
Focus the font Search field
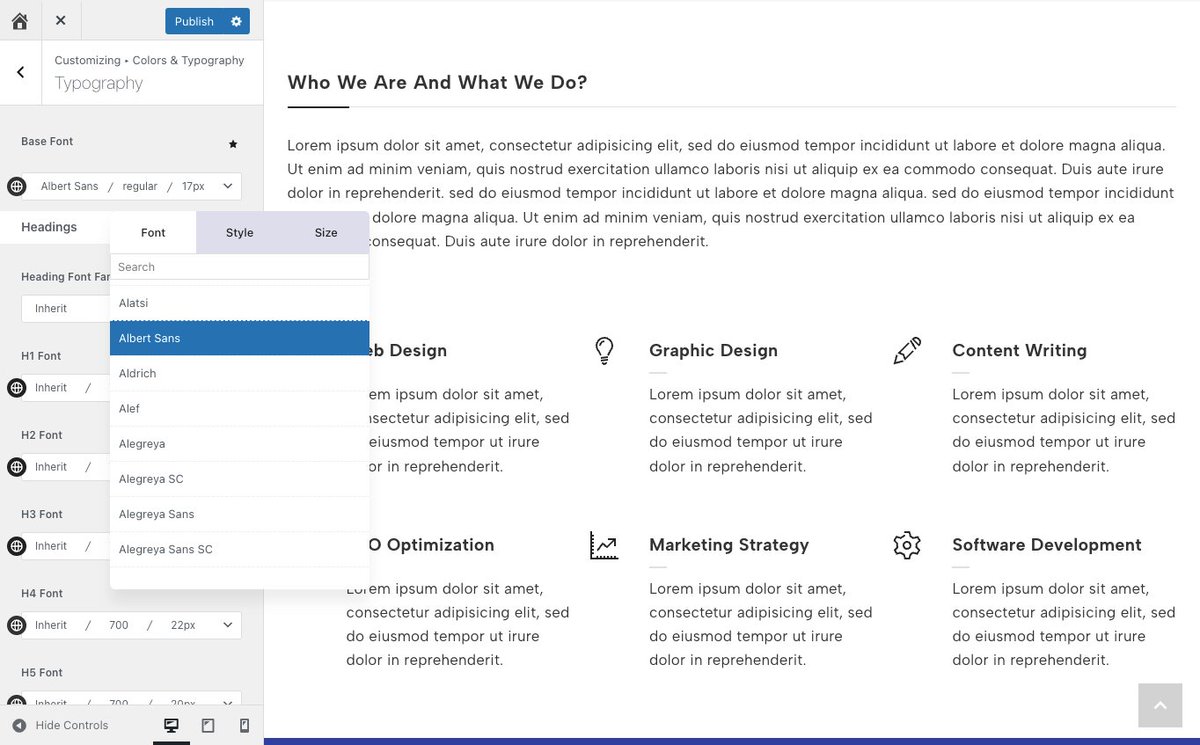coord(240,267)
